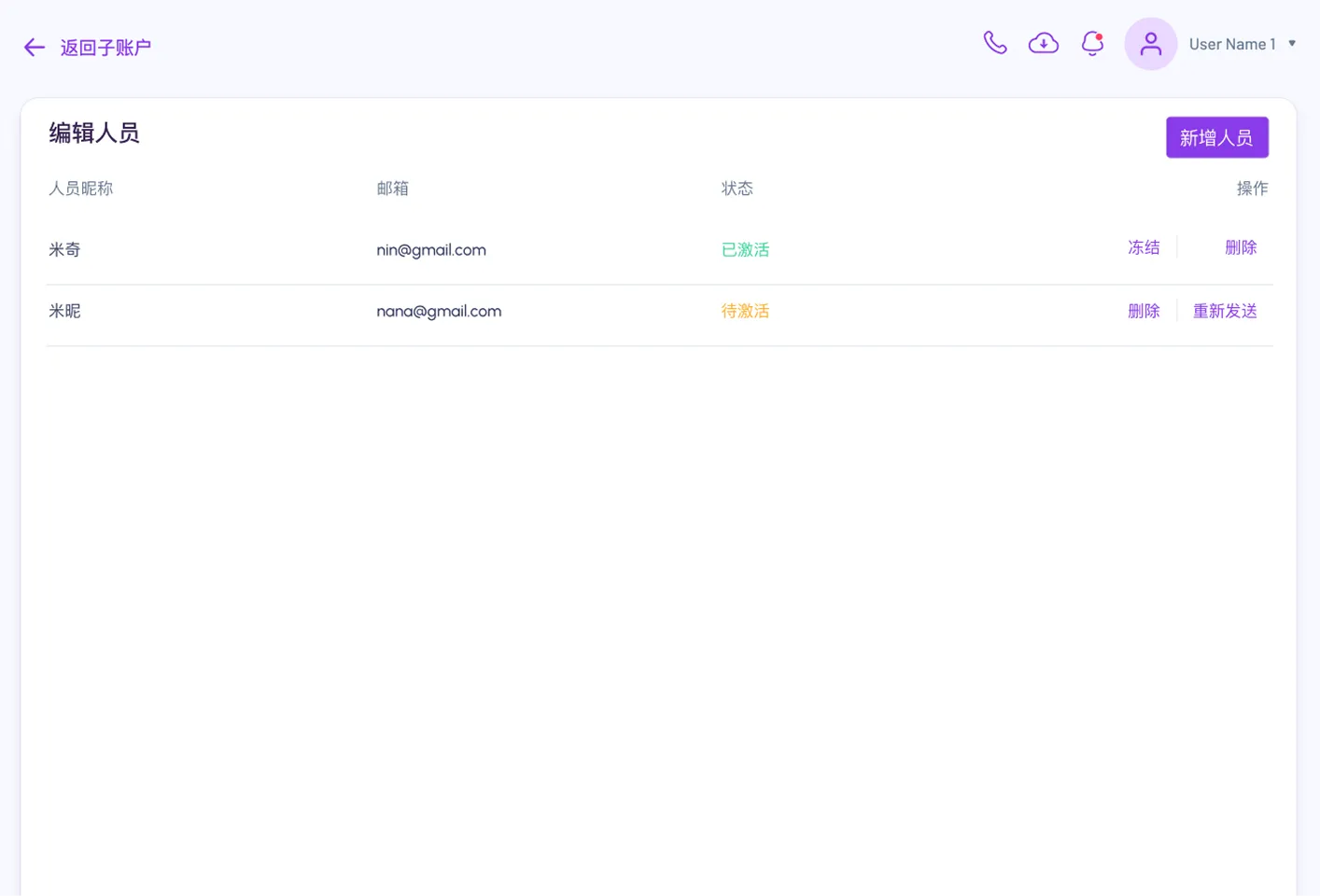Click the User Name 1 label
The height and width of the screenshot is (896, 1320).
point(1231,44)
